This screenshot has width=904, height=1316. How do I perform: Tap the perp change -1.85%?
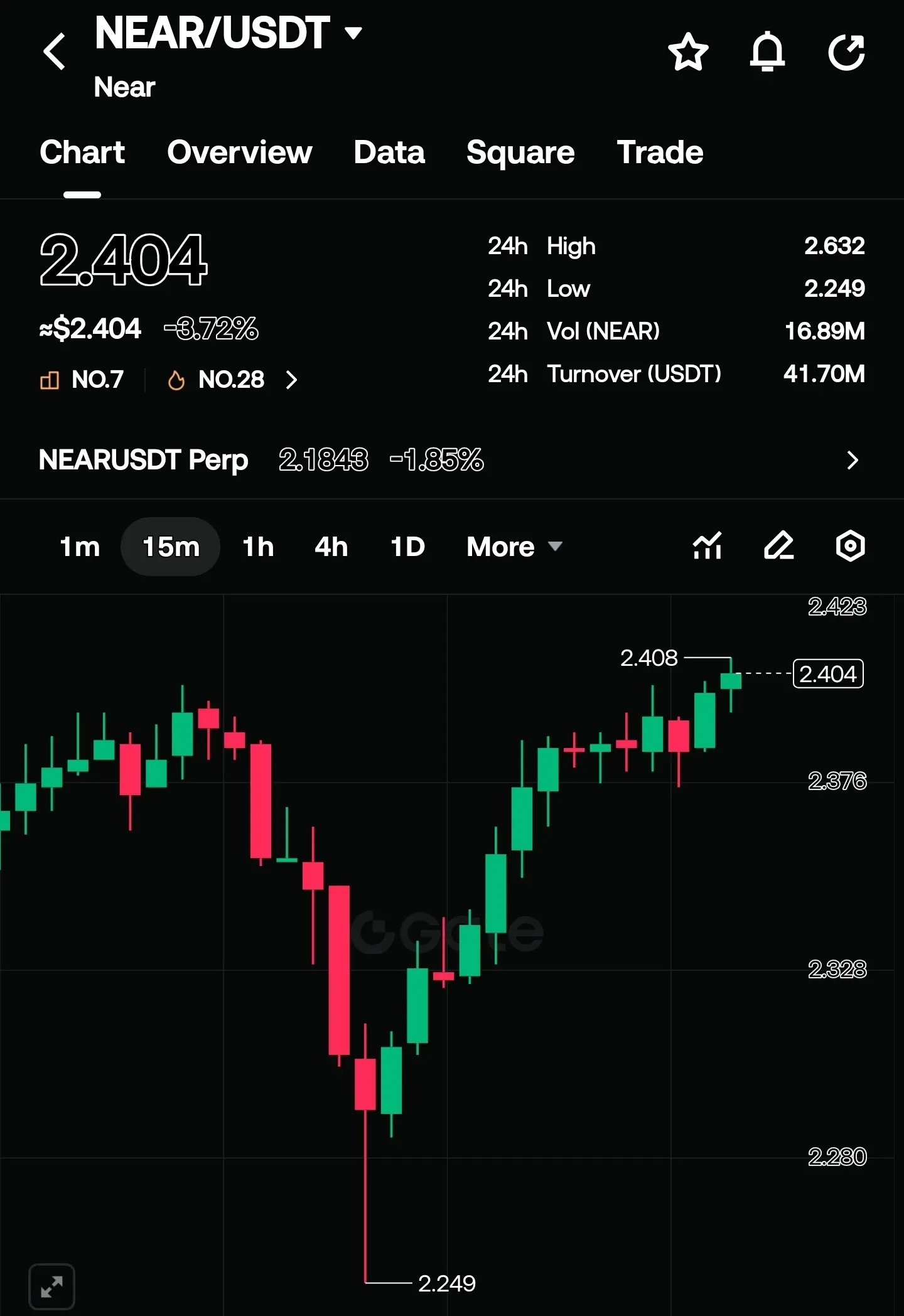click(436, 460)
